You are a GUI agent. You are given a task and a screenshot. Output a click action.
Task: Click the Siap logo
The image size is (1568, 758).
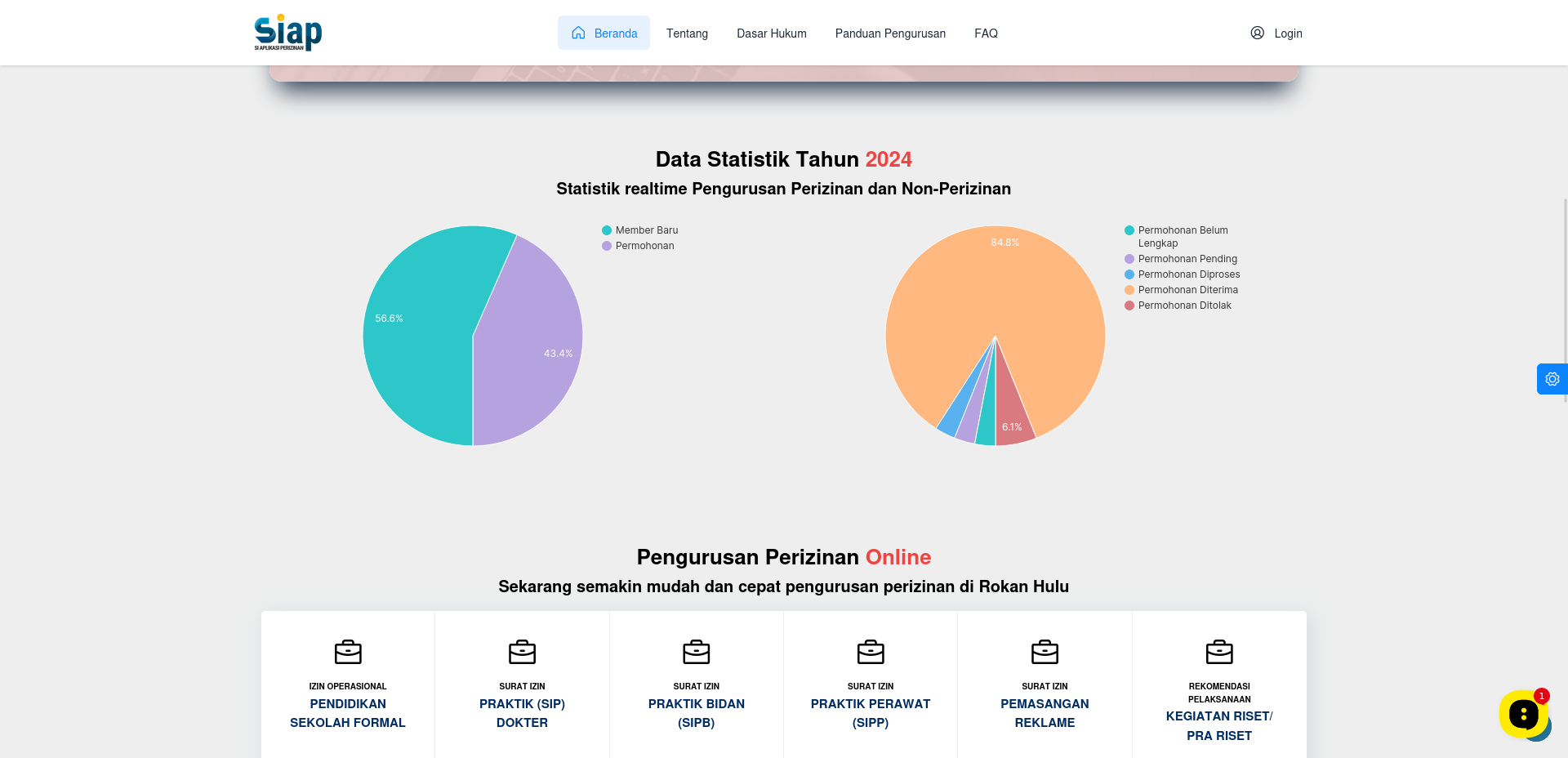pos(288,33)
